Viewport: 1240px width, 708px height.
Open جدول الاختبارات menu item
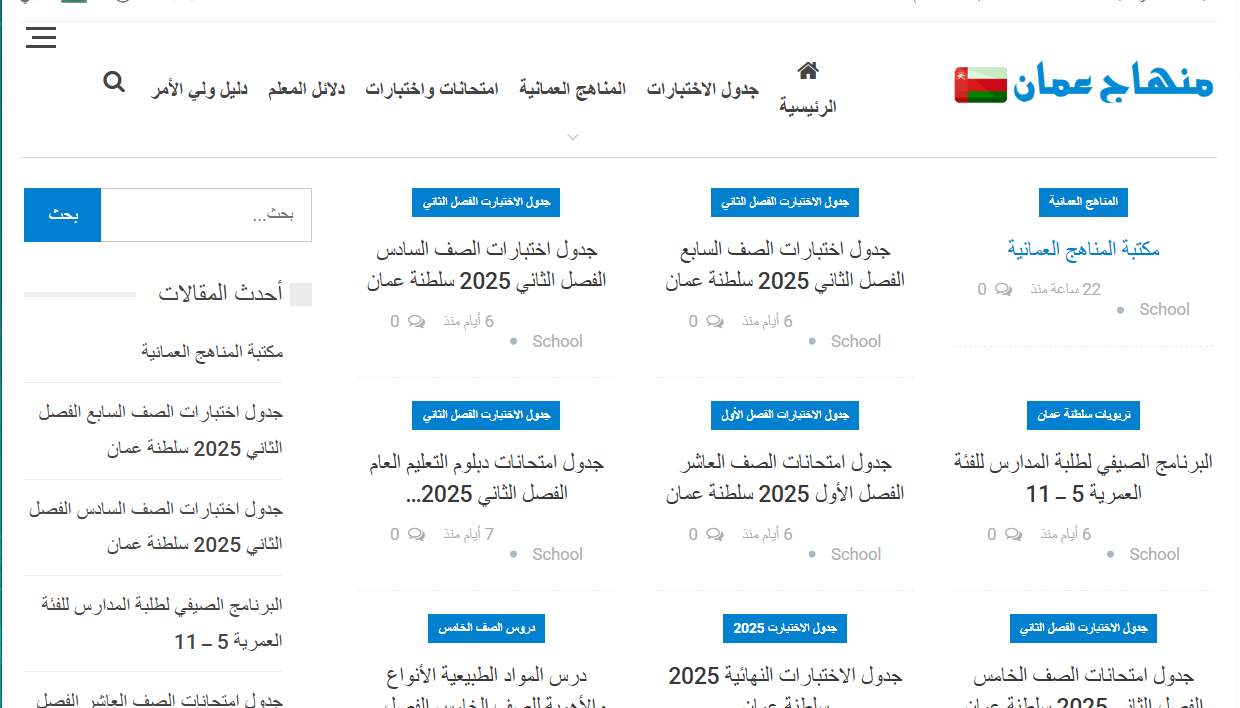pos(702,89)
